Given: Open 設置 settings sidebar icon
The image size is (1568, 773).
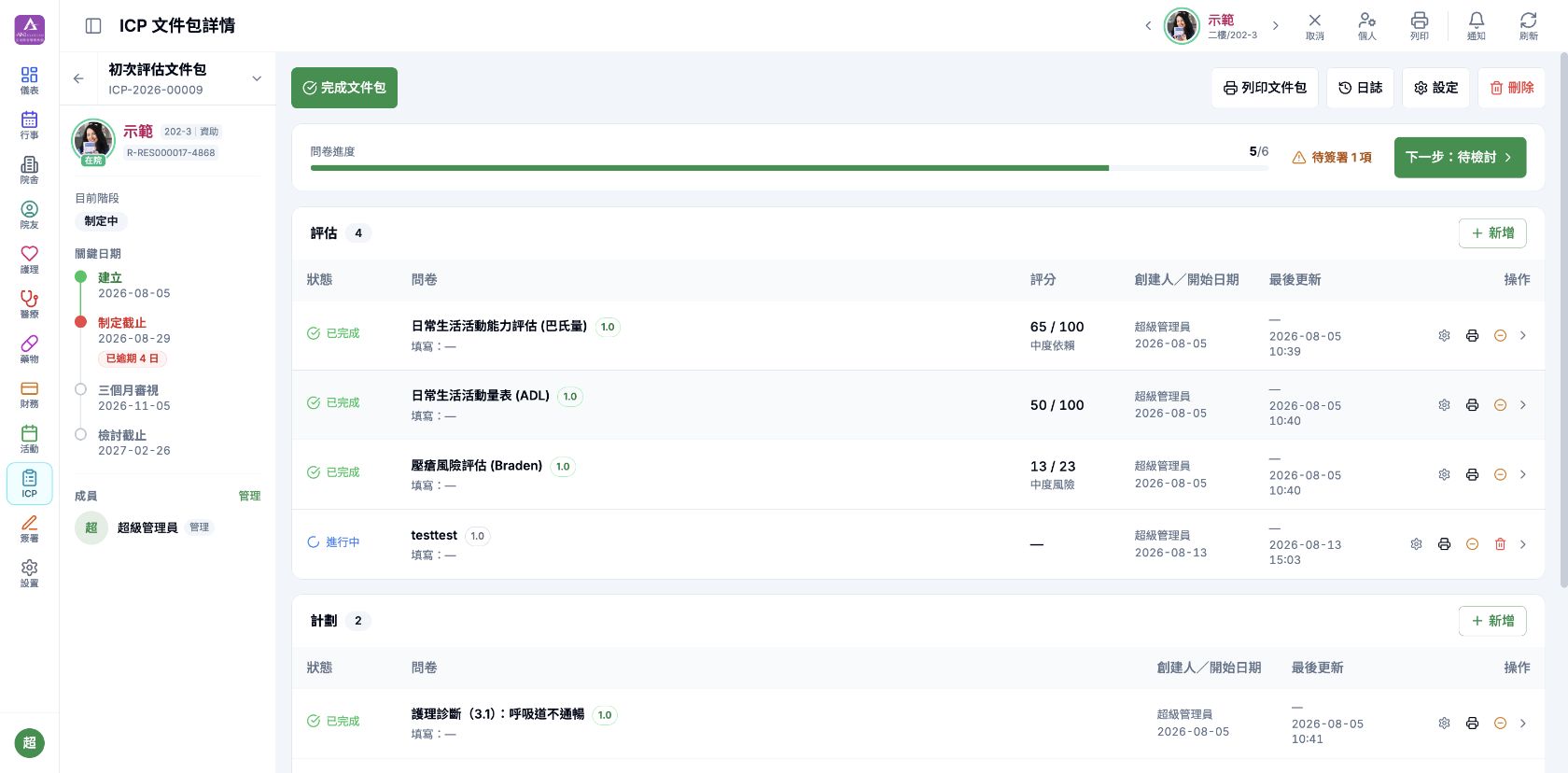Looking at the screenshot, I should [x=30, y=573].
